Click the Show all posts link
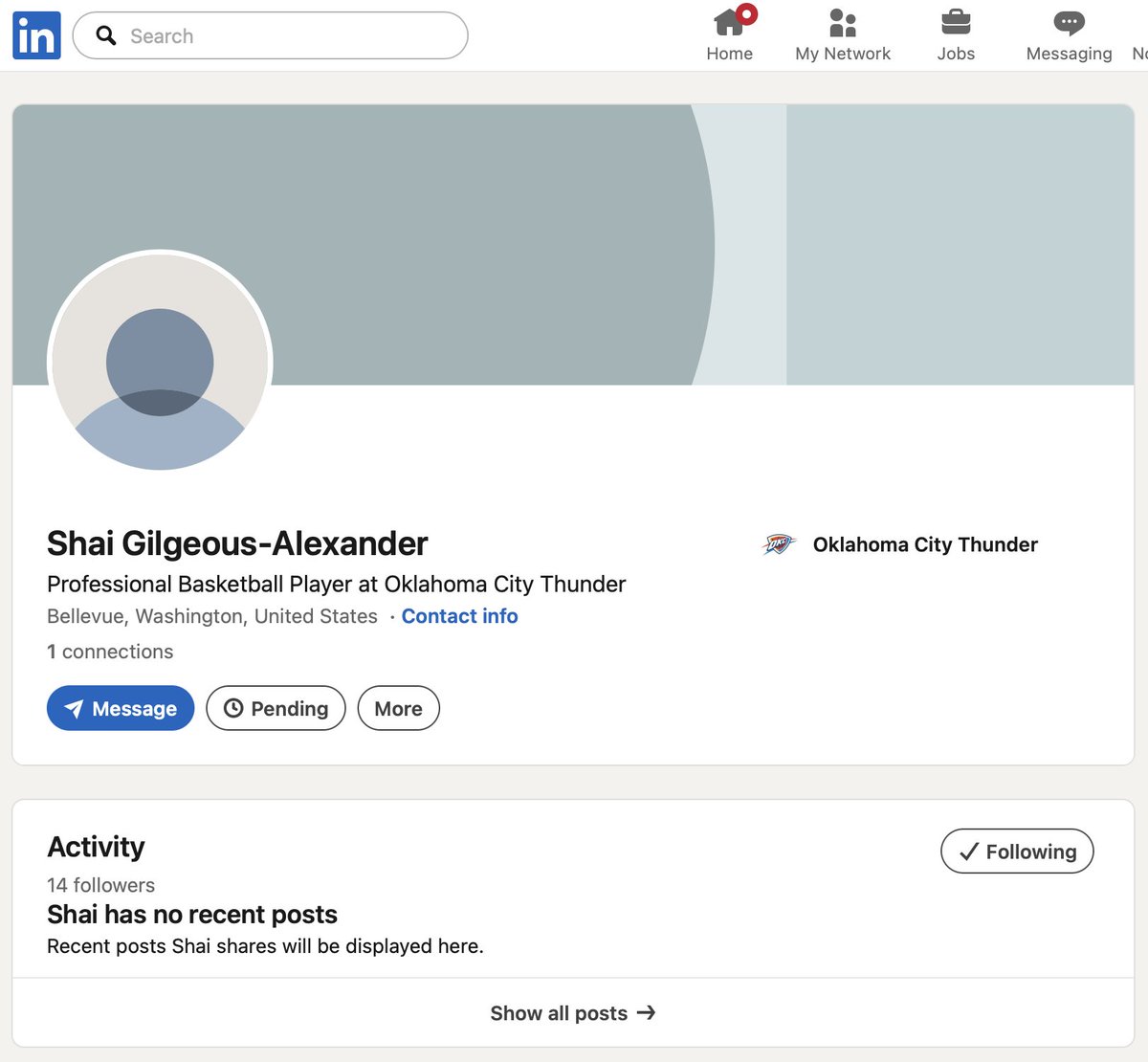 pyautogui.click(x=572, y=1013)
